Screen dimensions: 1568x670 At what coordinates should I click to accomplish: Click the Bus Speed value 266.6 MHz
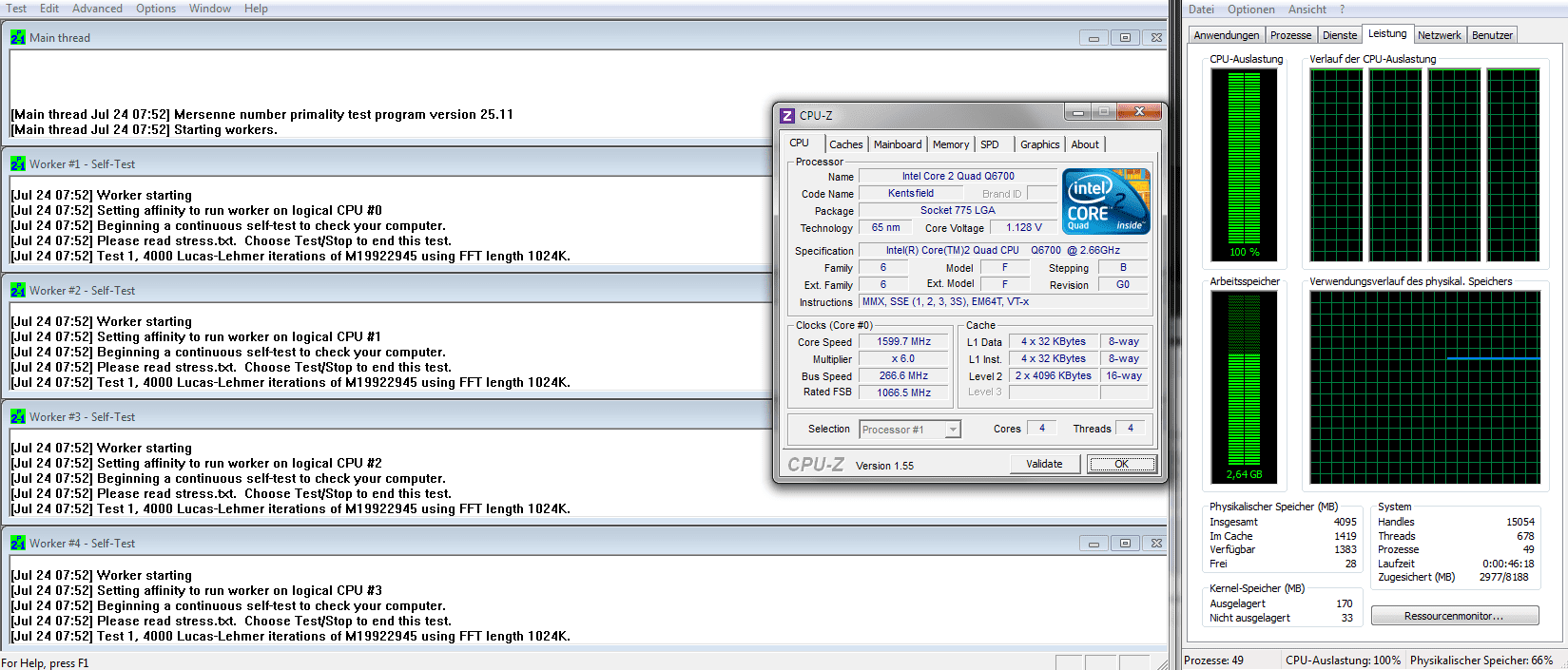click(x=903, y=375)
